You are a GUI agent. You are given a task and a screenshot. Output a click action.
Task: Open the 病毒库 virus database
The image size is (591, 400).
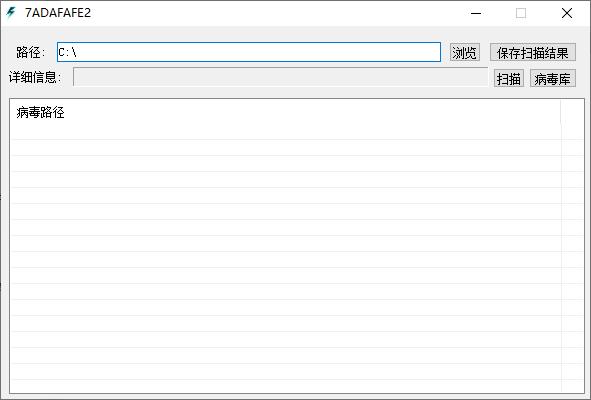(x=553, y=78)
